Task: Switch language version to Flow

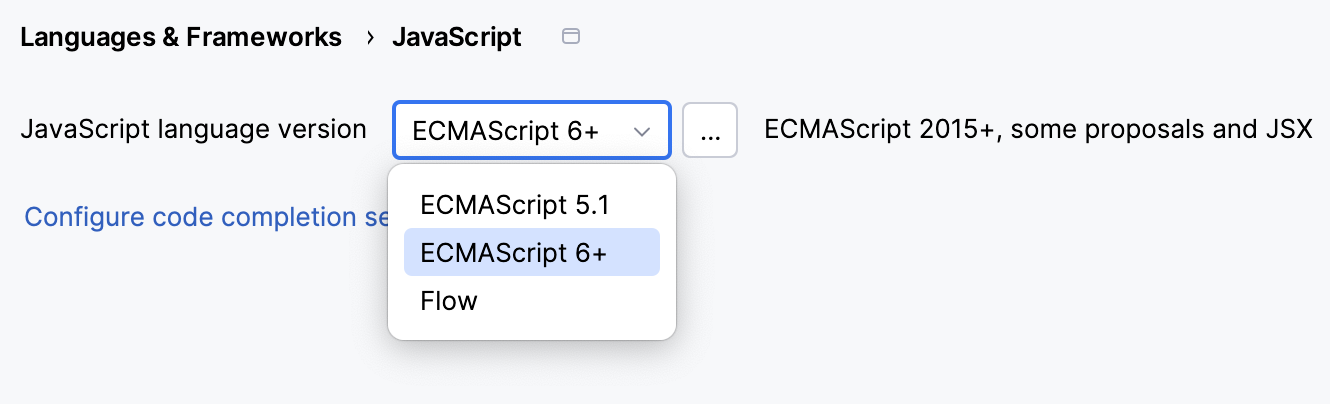Action: (x=449, y=300)
